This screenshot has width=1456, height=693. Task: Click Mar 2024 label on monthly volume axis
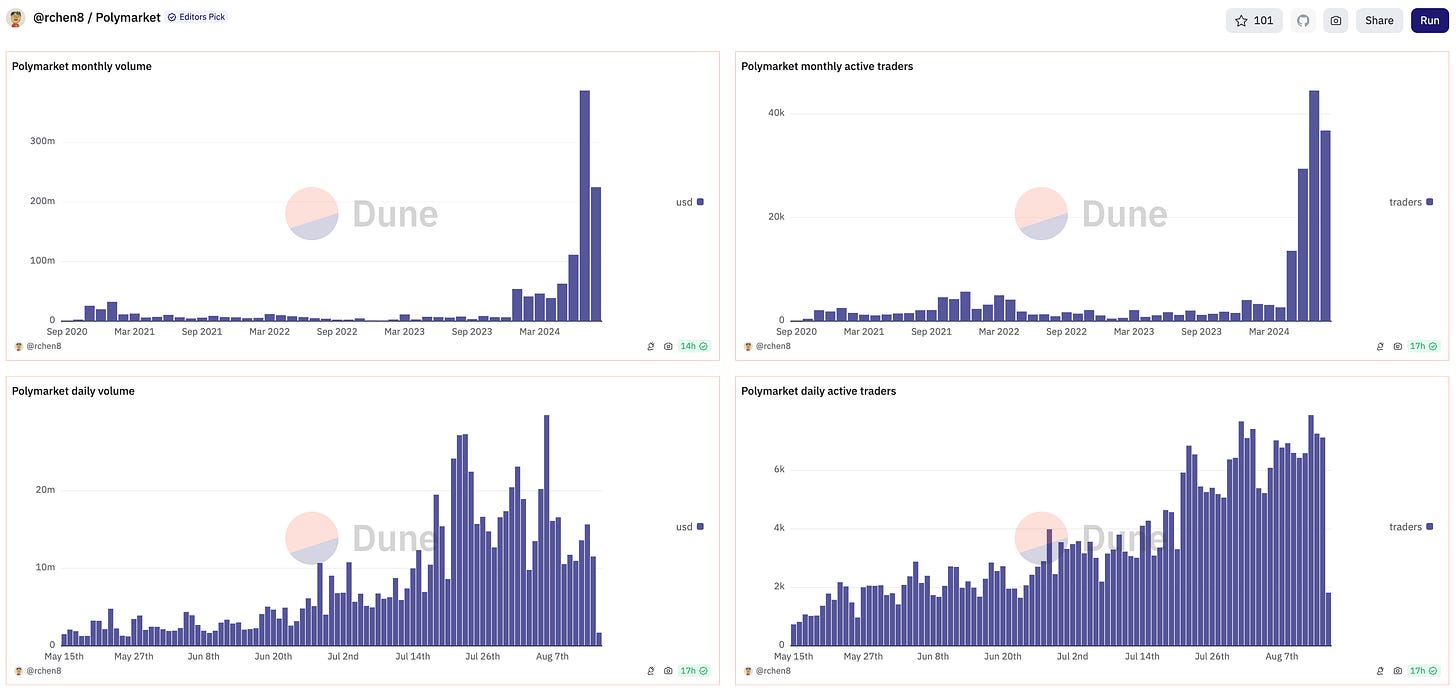point(541,331)
